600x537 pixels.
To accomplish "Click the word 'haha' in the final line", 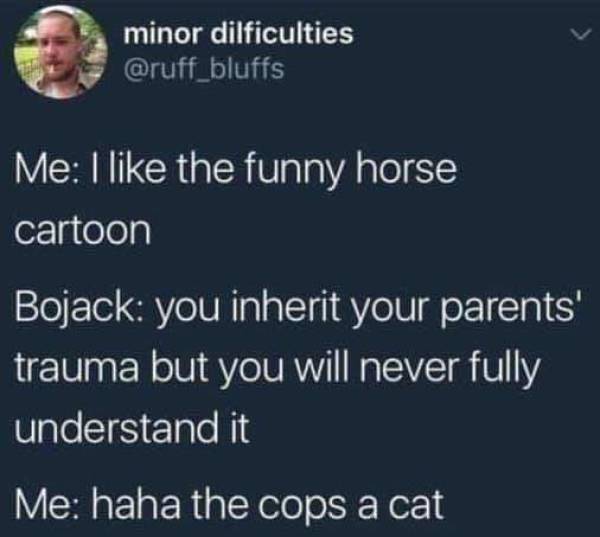I will 134,503.
